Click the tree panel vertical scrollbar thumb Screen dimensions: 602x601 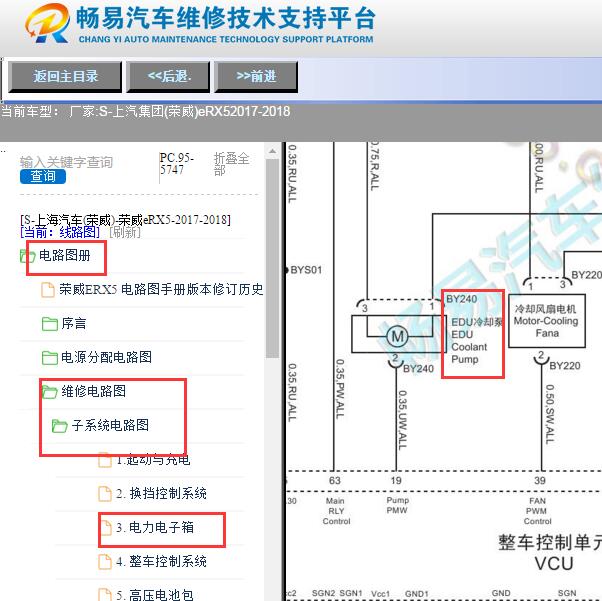point(273,259)
